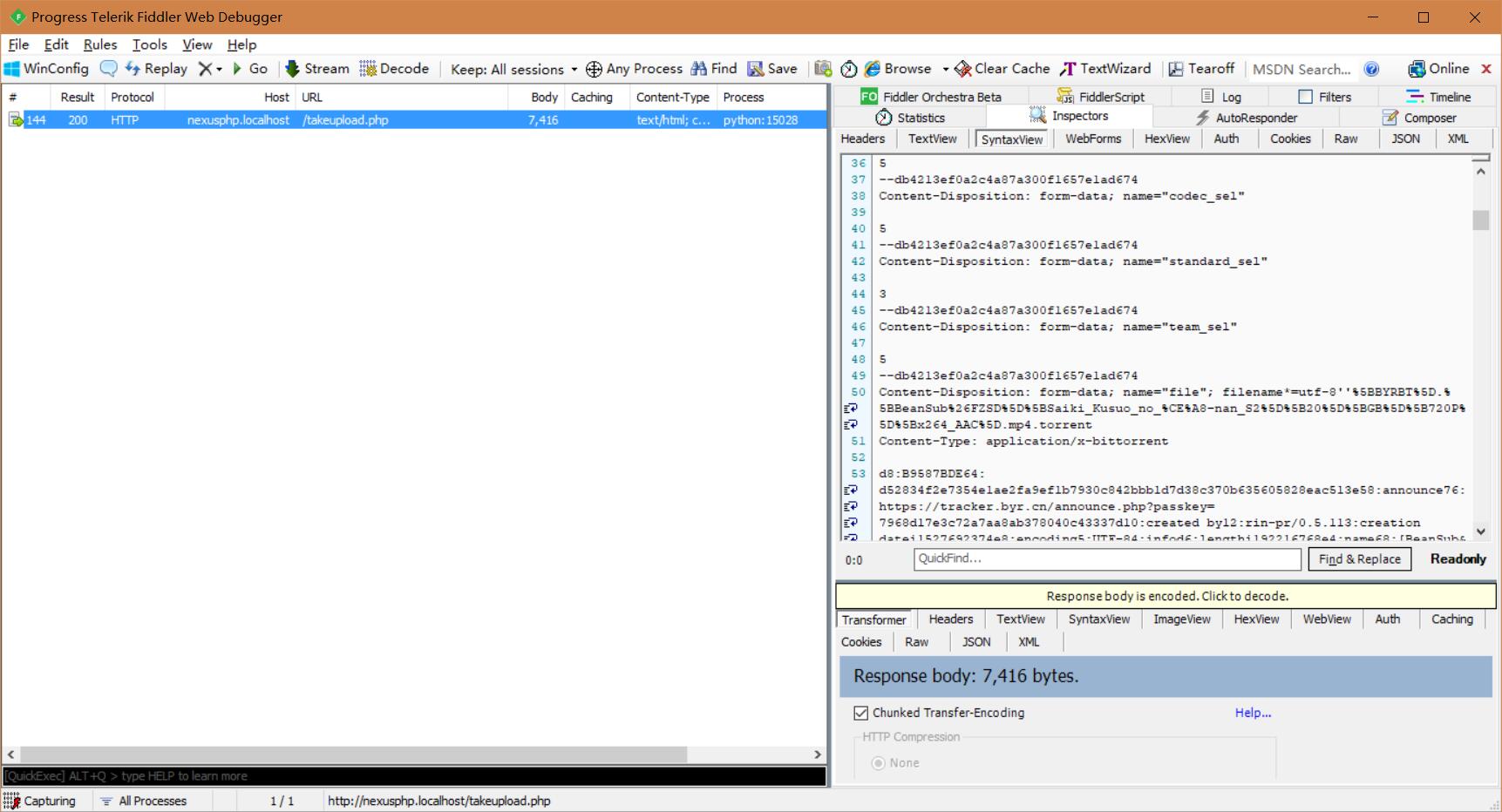Screen dimensions: 1502x812
Task: Click the timer stopwatch icon
Action: click(x=849, y=69)
